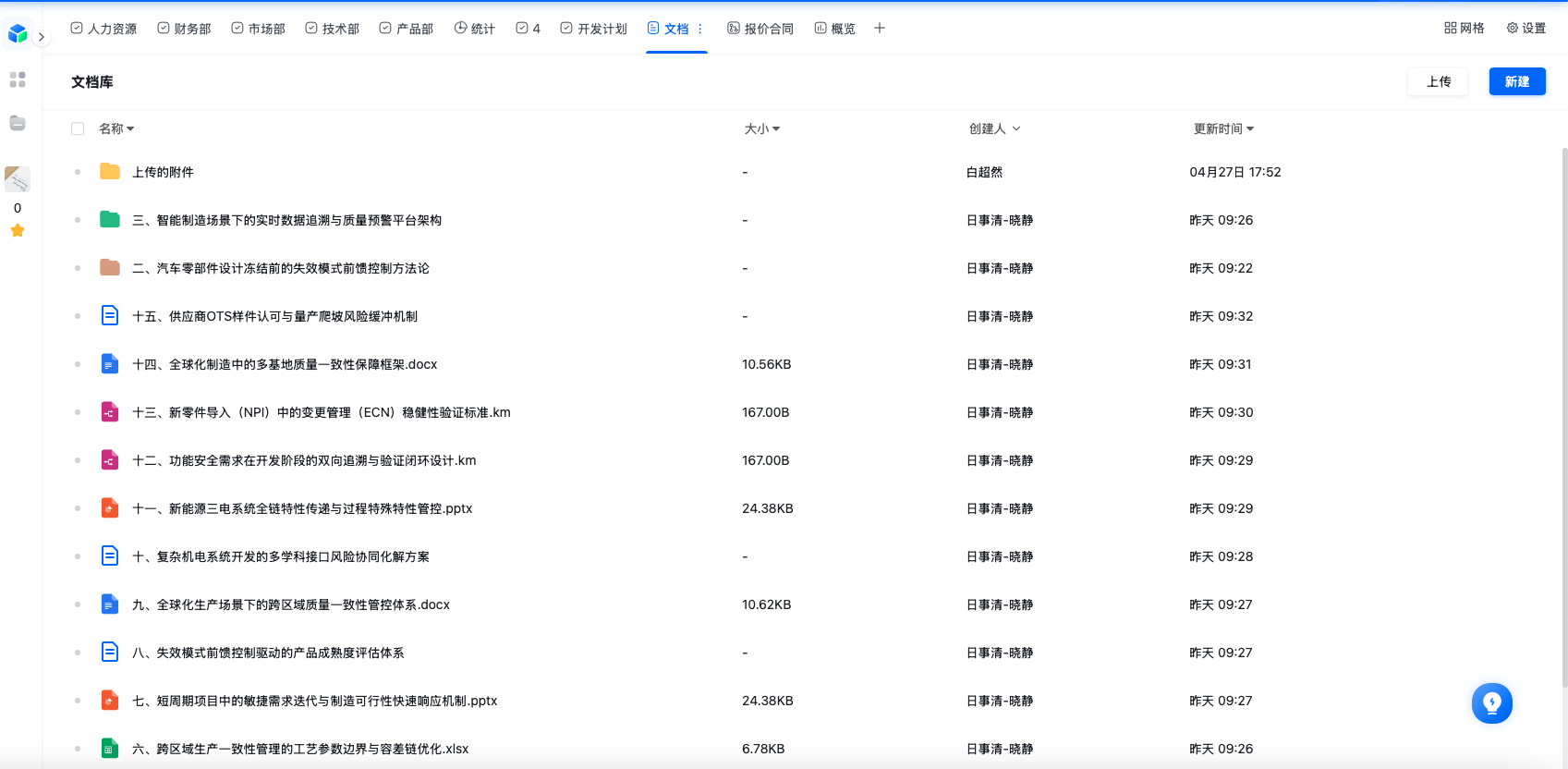Open the 文档 tab more-options dots
Screen dimensions: 1568x769
pos(700,29)
